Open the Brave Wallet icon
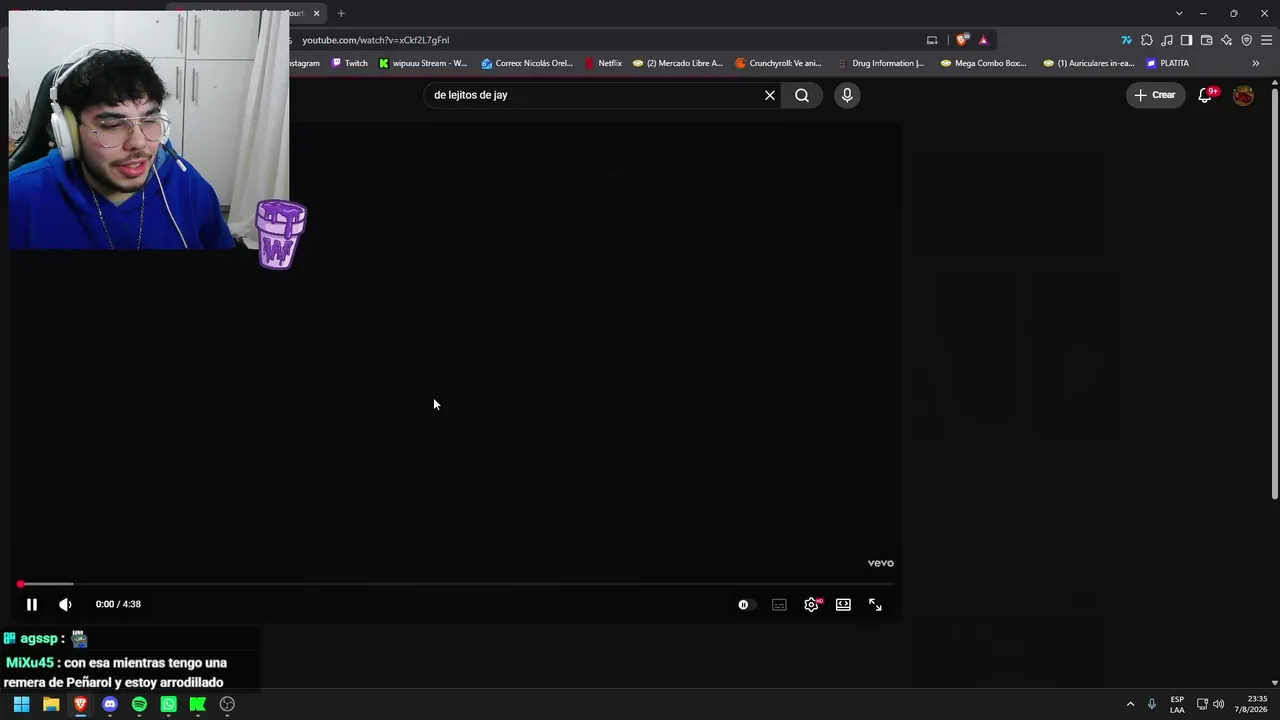 click(x=1206, y=40)
